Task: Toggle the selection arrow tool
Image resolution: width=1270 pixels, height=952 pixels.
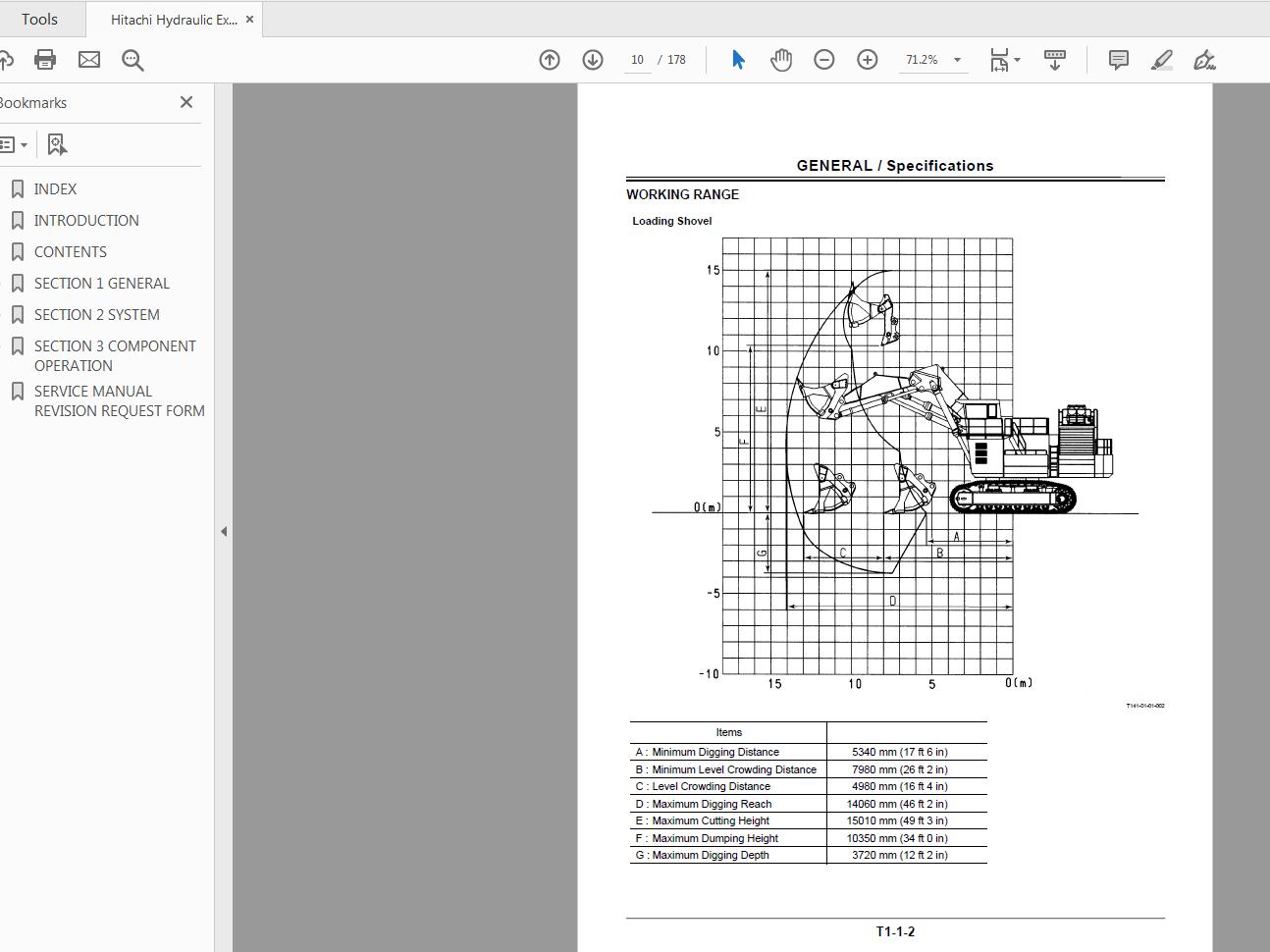Action: (737, 60)
